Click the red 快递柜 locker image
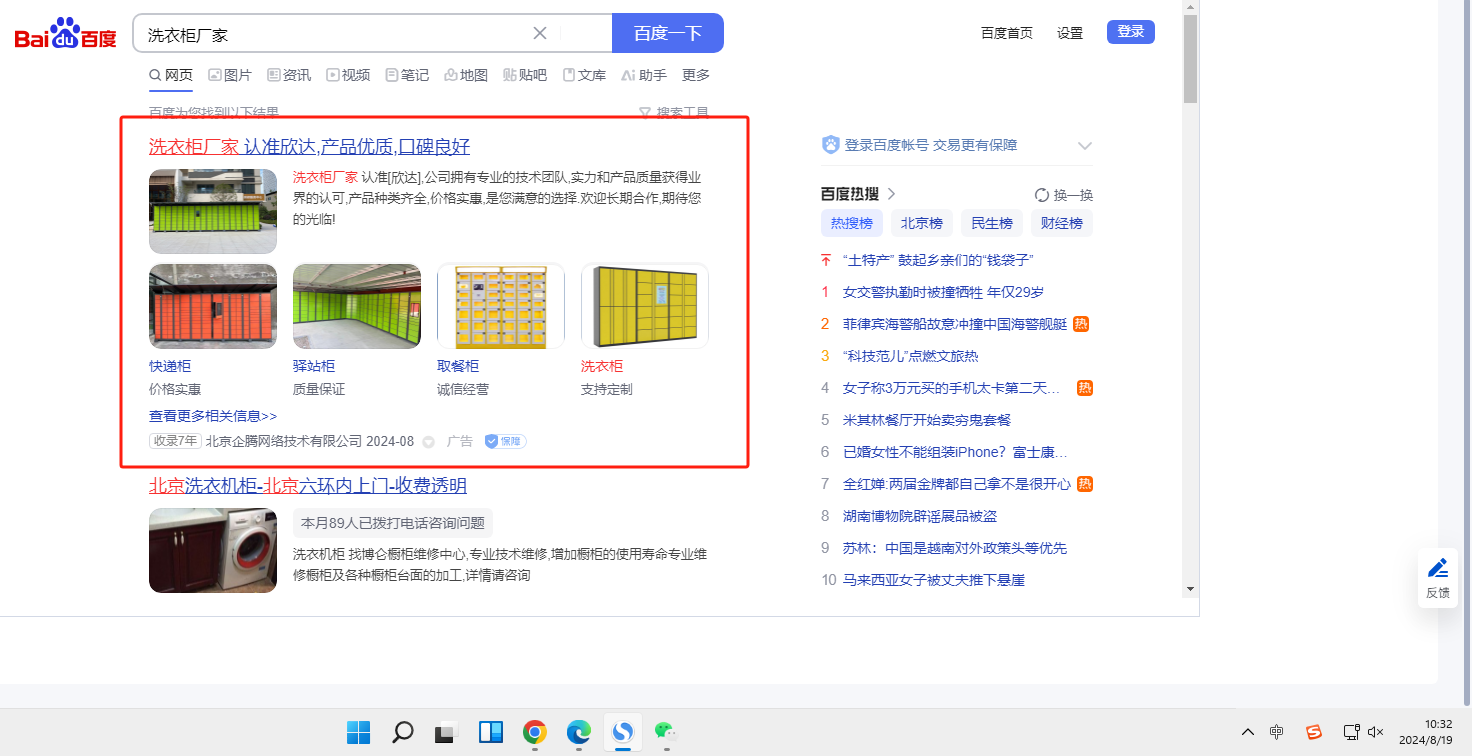Viewport: 1472px width, 756px height. pos(213,306)
